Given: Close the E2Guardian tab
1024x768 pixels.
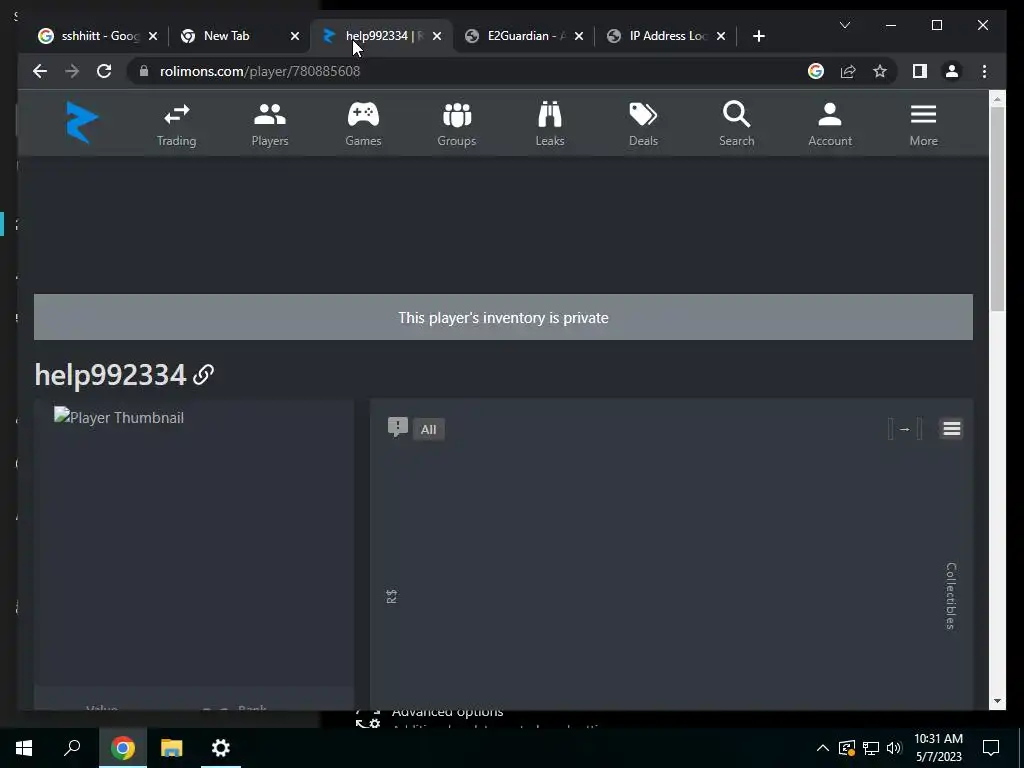Looking at the screenshot, I should [579, 36].
